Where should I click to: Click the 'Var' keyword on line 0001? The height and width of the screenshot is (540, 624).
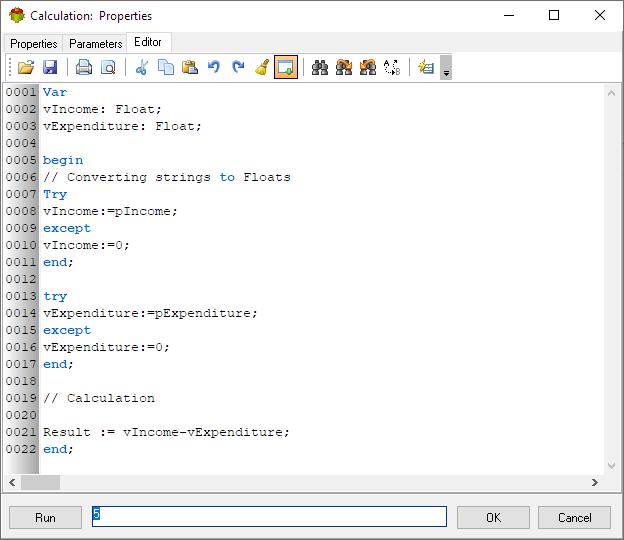(x=55, y=92)
